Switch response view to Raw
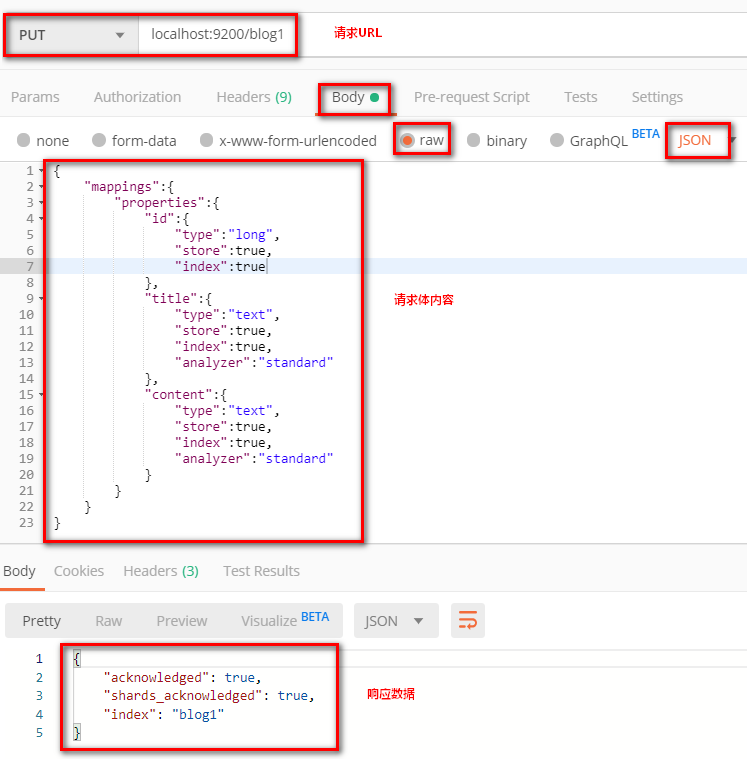Viewport: 747px width, 759px height. pos(108,621)
